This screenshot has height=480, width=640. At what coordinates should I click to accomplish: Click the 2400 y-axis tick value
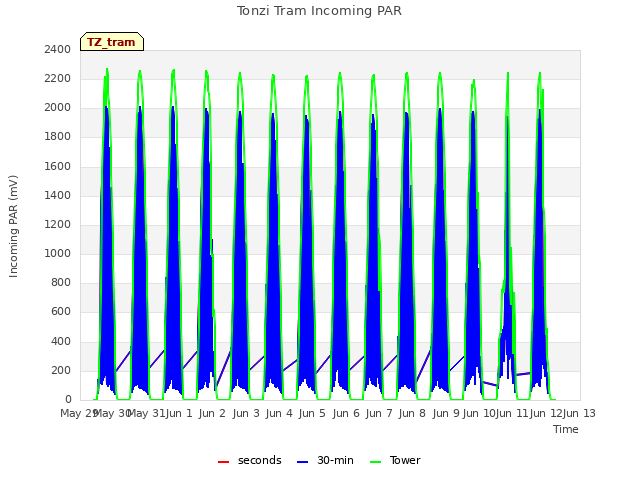pos(58,49)
